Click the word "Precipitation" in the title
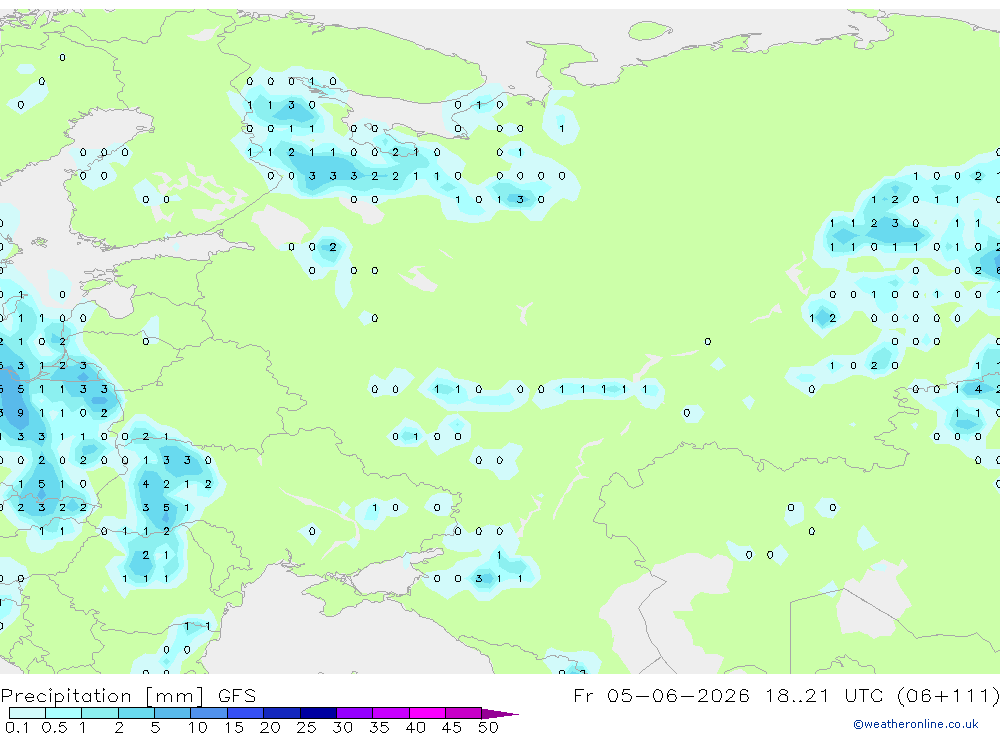The height and width of the screenshot is (733, 1000). 66,696
